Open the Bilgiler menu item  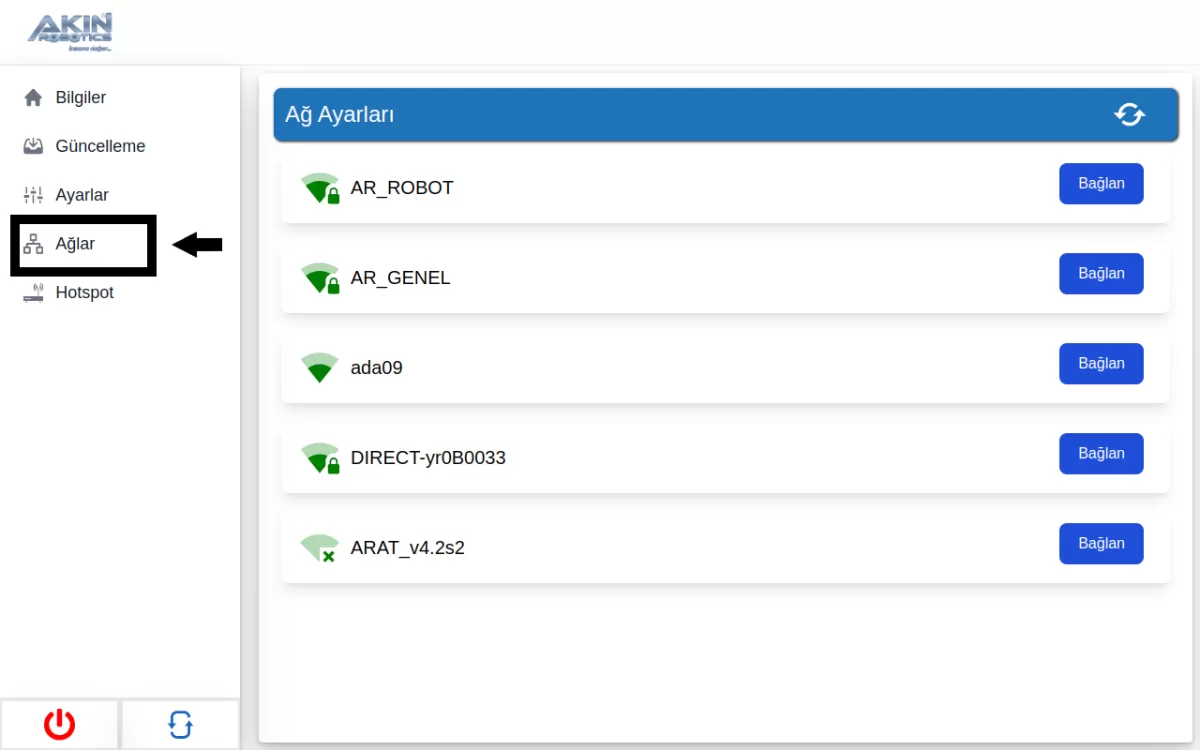coord(80,98)
